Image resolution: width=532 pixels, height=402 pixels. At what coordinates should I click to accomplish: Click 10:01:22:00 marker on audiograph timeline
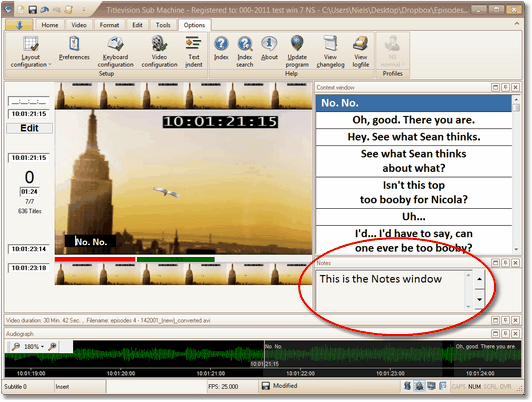[x=300, y=374]
